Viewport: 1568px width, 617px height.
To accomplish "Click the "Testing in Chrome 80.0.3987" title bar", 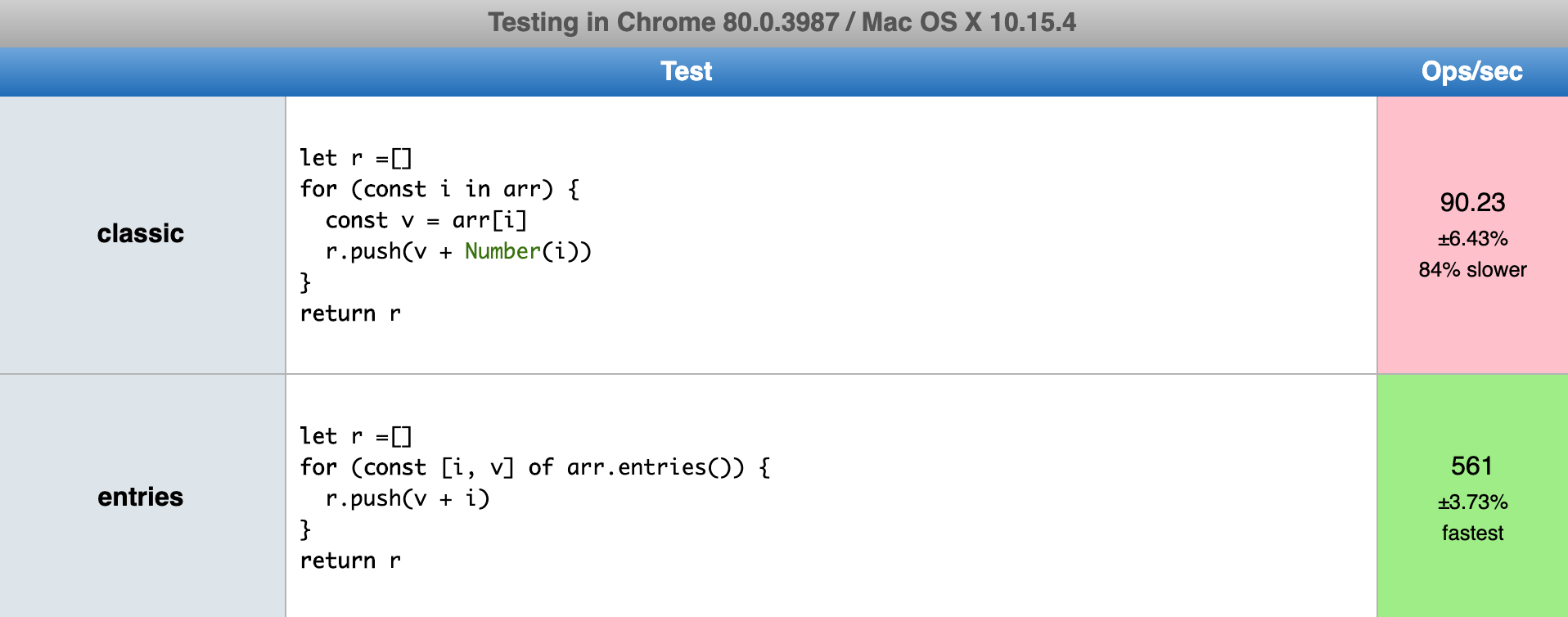I will [782, 22].
